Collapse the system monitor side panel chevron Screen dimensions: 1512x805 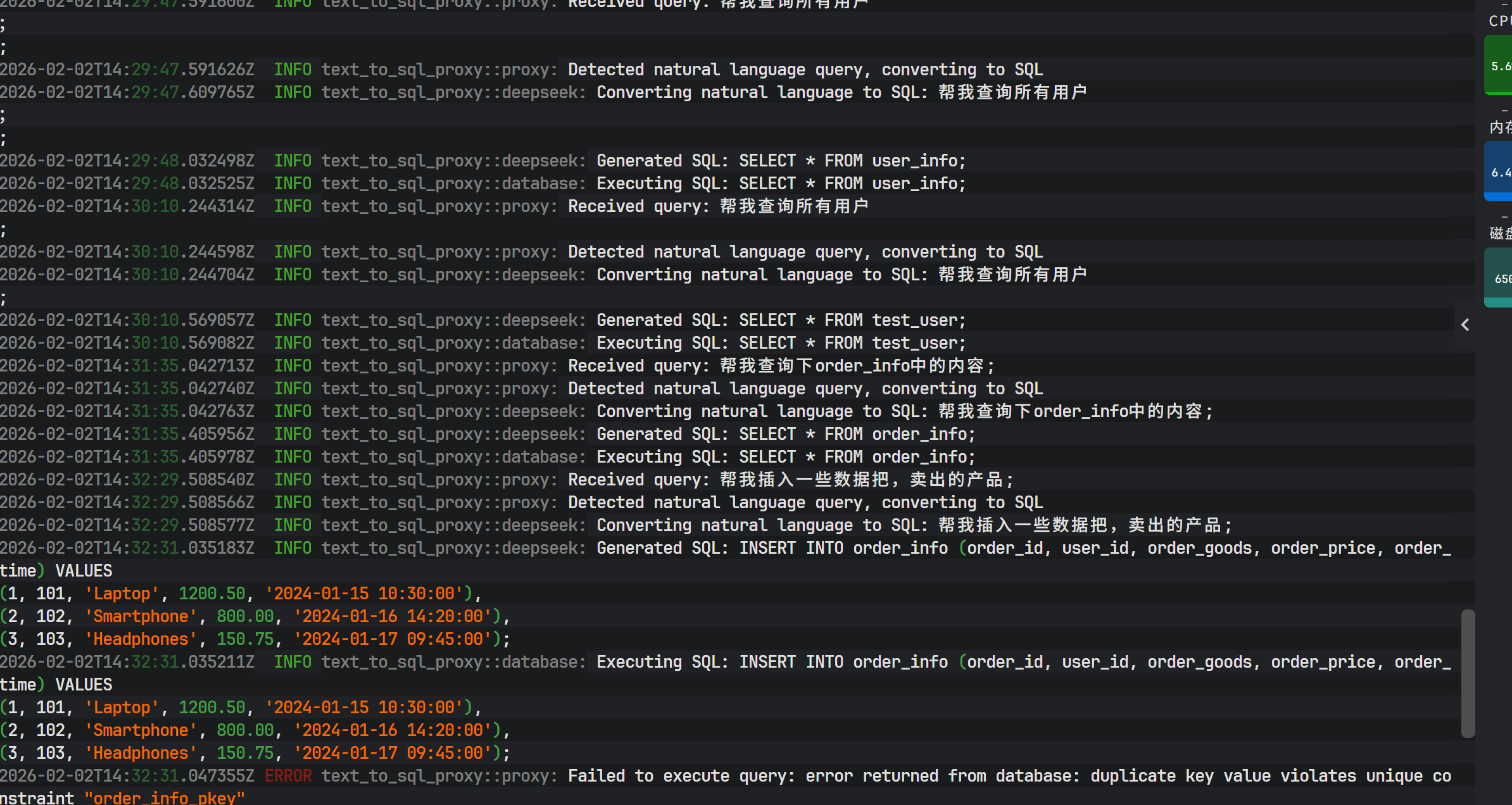[1465, 325]
